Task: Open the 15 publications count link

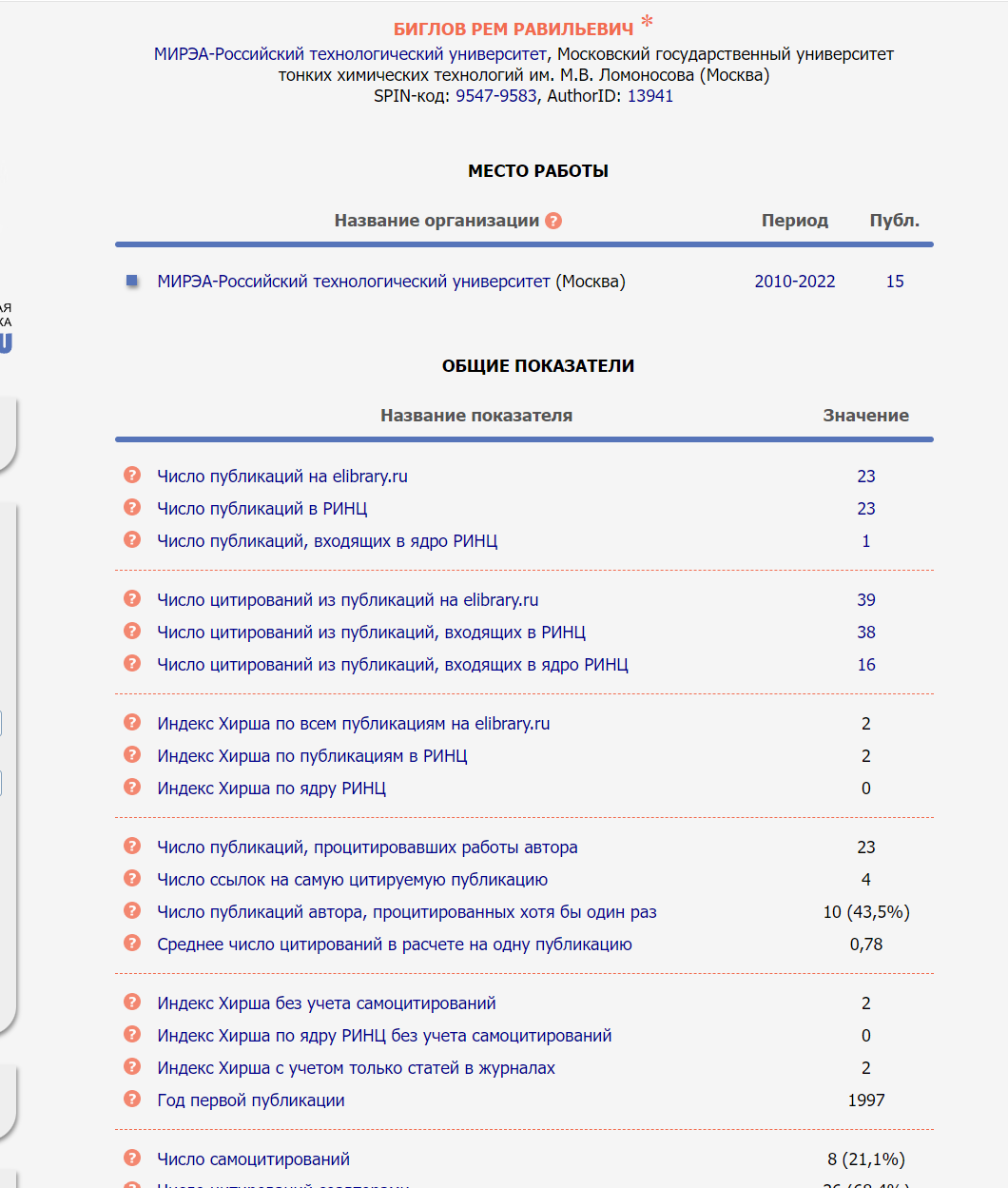Action: point(894,282)
